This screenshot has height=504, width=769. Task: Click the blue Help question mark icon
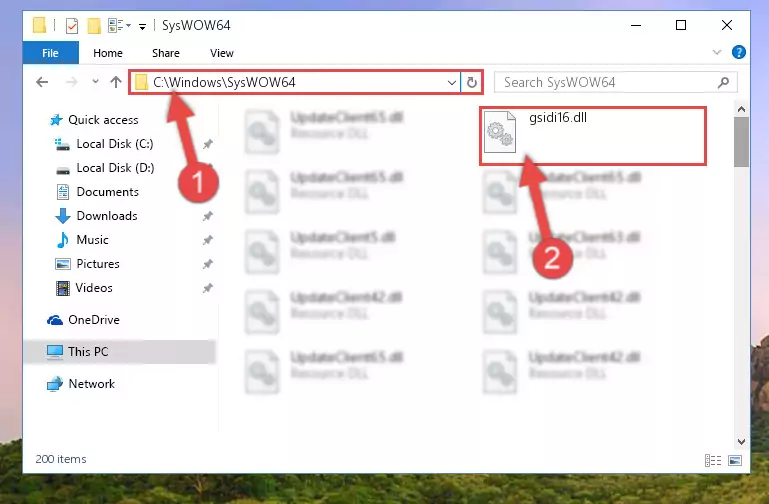[738, 52]
